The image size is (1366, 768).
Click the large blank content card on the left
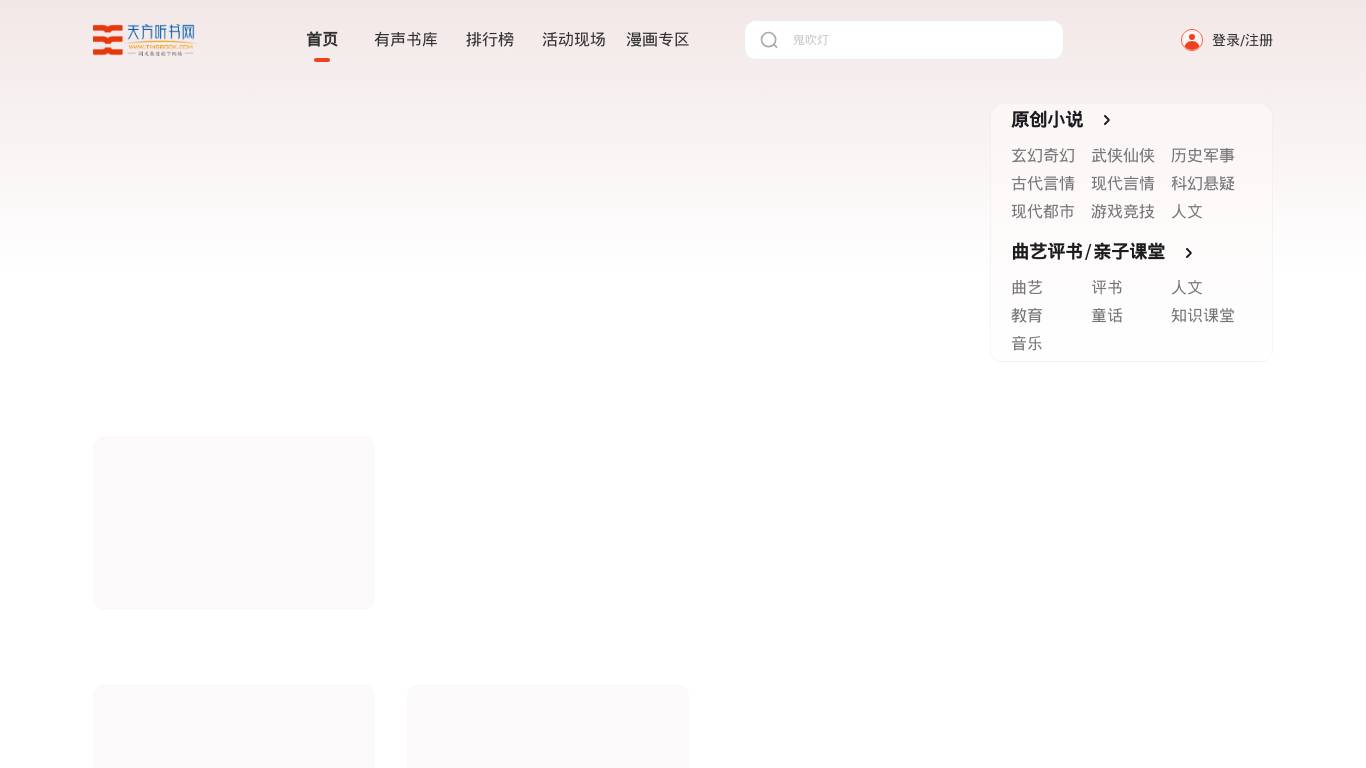click(x=233, y=522)
